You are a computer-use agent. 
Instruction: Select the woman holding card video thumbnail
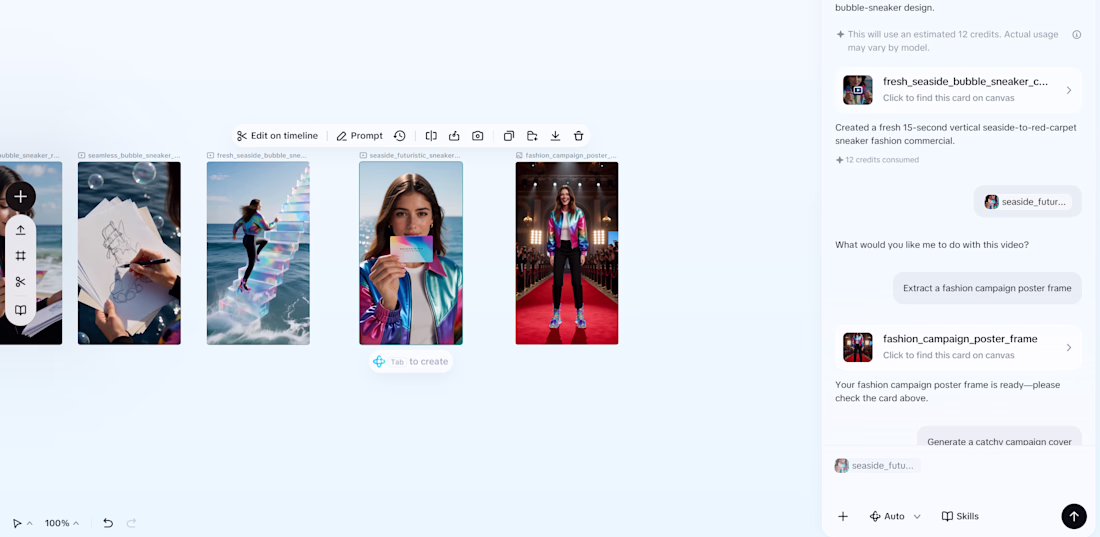coord(411,253)
